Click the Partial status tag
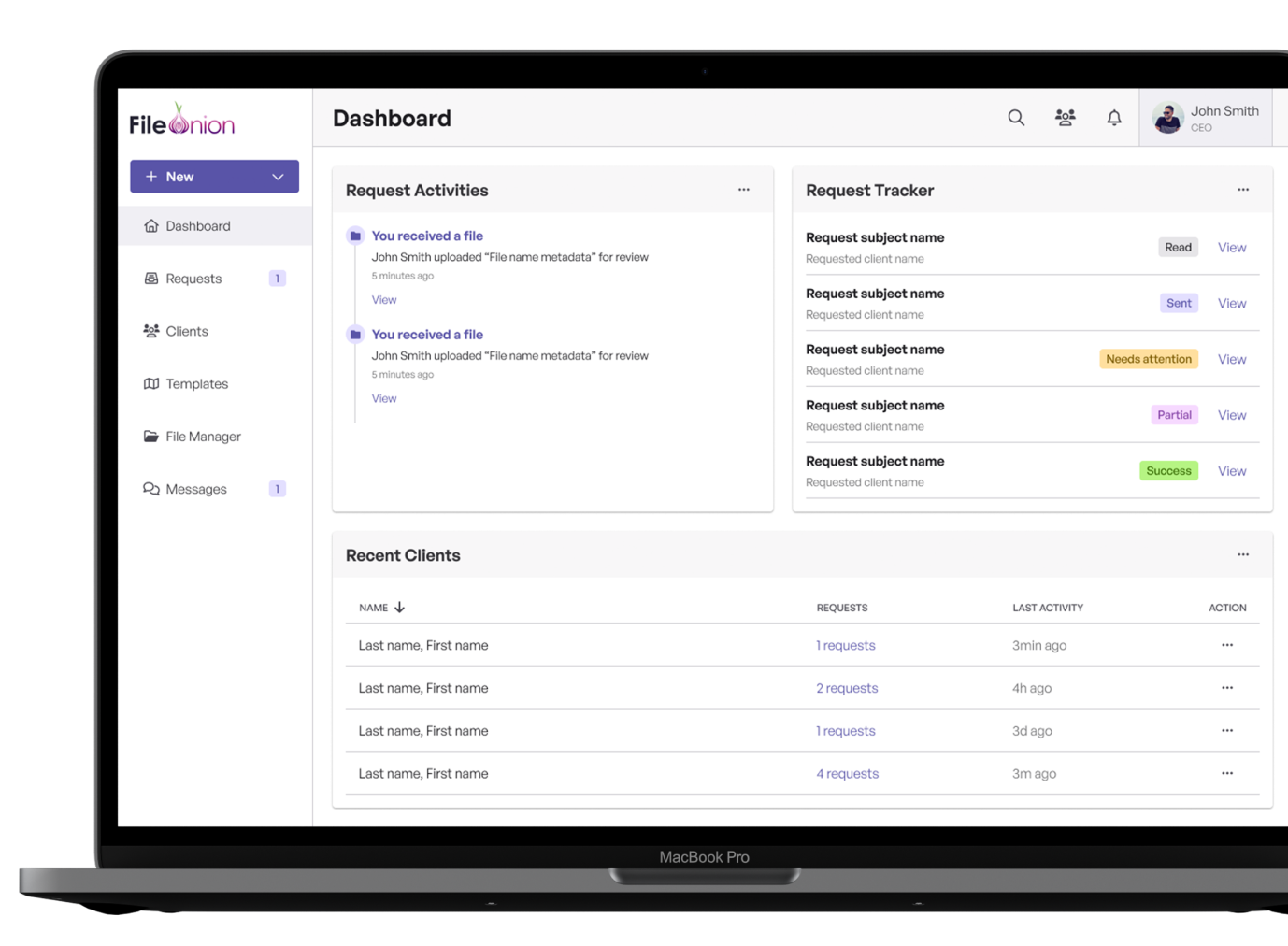1288x946 pixels. [x=1174, y=415]
